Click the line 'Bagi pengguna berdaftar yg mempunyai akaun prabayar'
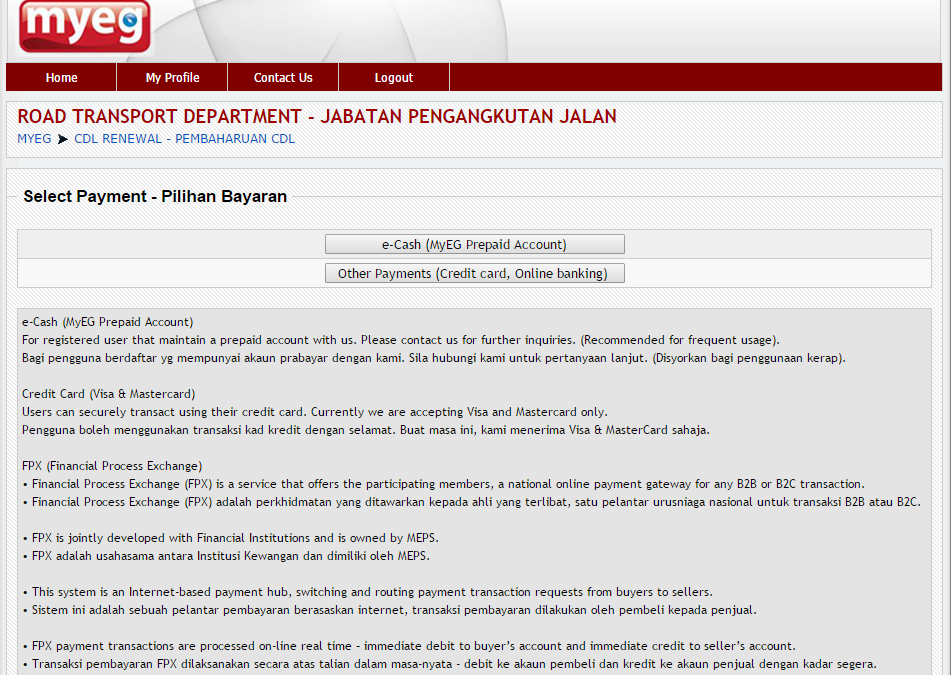 [434, 358]
